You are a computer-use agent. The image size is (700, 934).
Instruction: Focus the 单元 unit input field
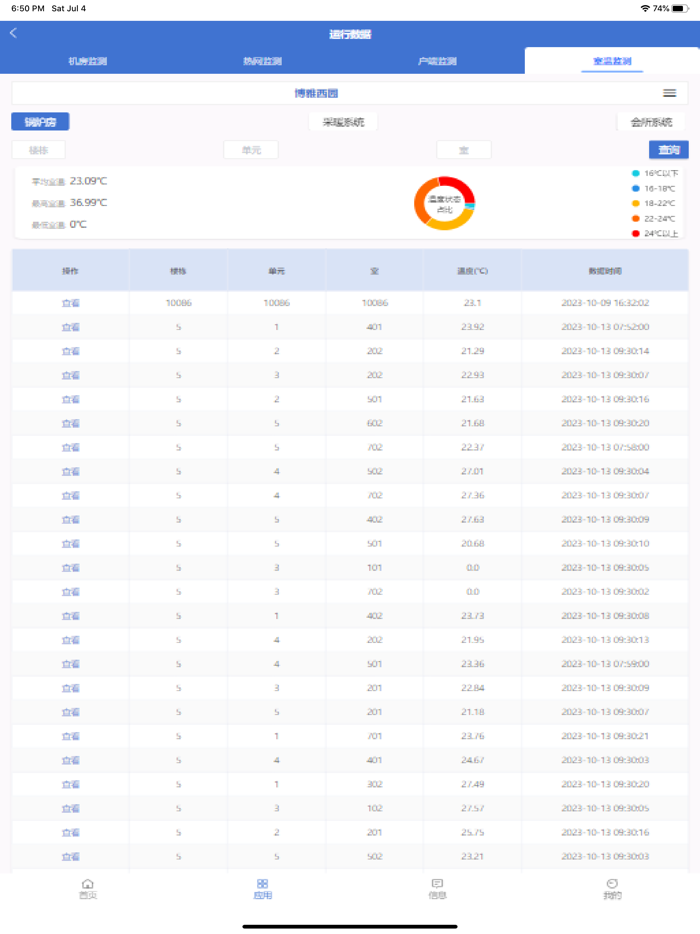click(251, 150)
